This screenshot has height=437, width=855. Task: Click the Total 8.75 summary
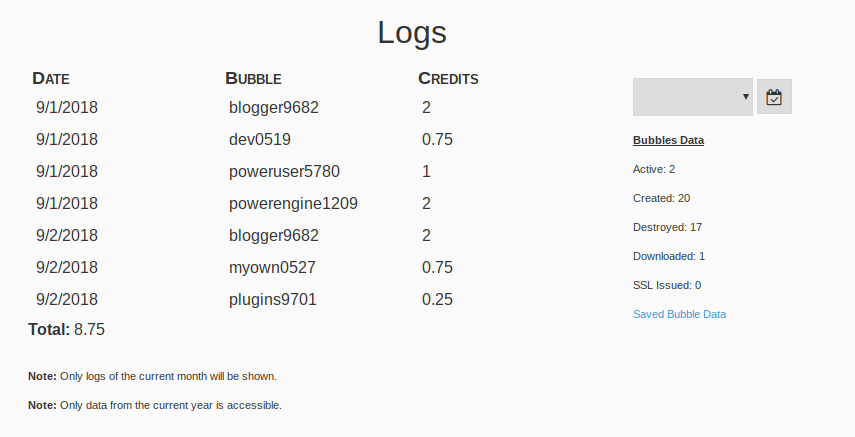pyautogui.click(x=67, y=330)
